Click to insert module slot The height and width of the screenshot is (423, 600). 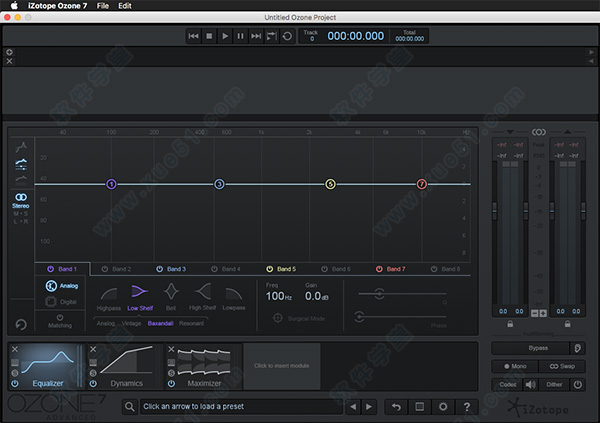pos(282,366)
